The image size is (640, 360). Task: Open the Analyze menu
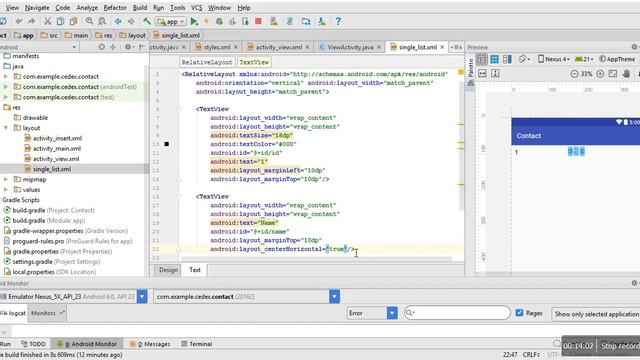(87, 8)
